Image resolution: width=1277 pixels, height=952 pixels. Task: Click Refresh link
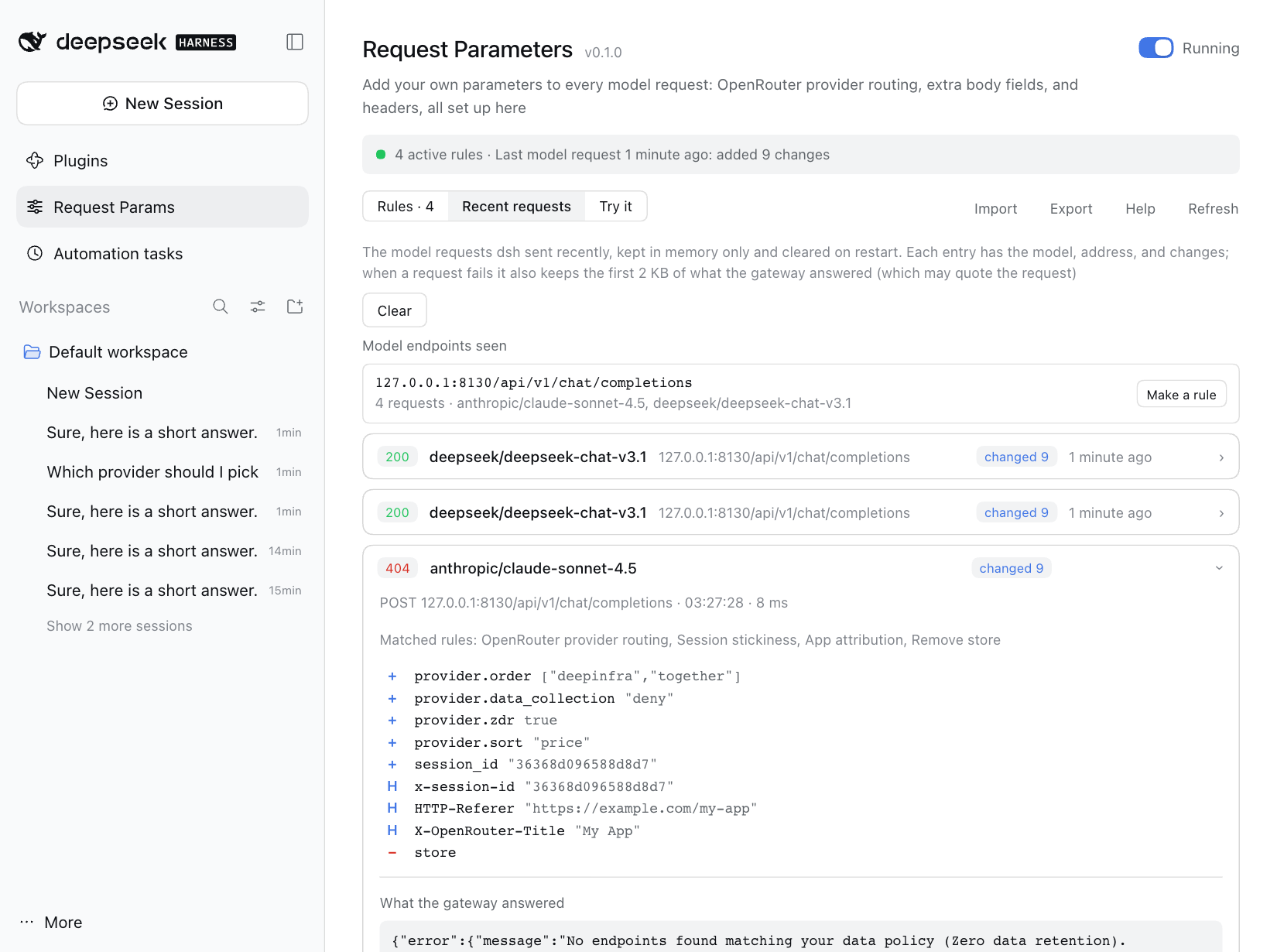1213,208
